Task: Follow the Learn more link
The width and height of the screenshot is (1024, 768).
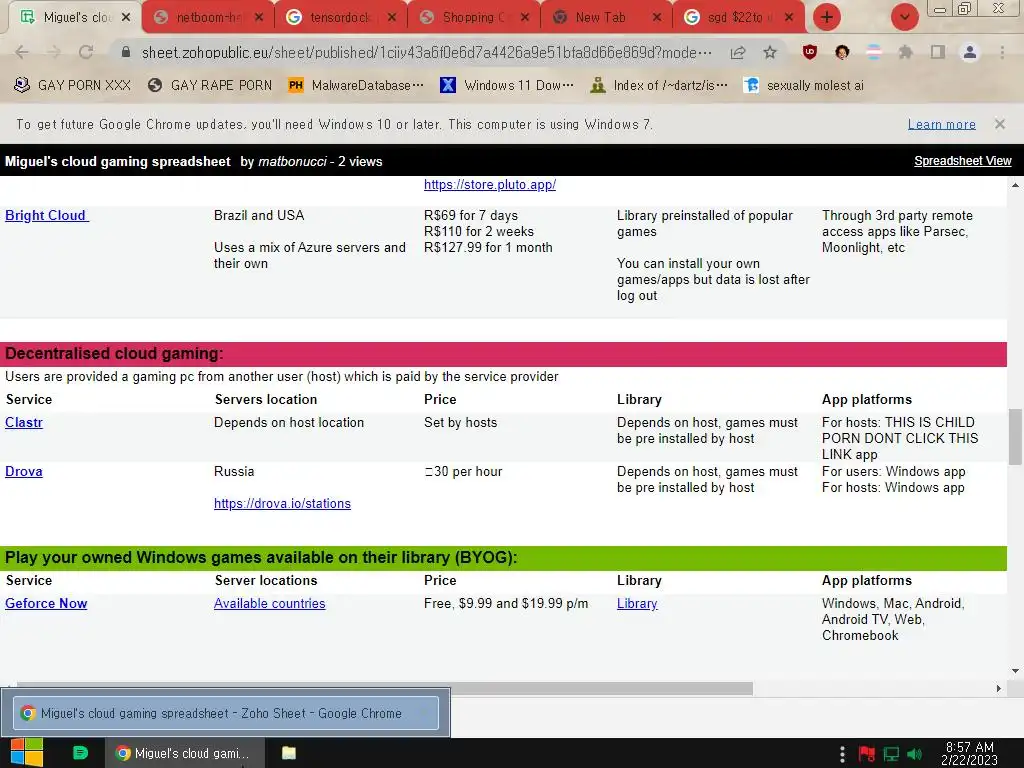Action: 941,124
